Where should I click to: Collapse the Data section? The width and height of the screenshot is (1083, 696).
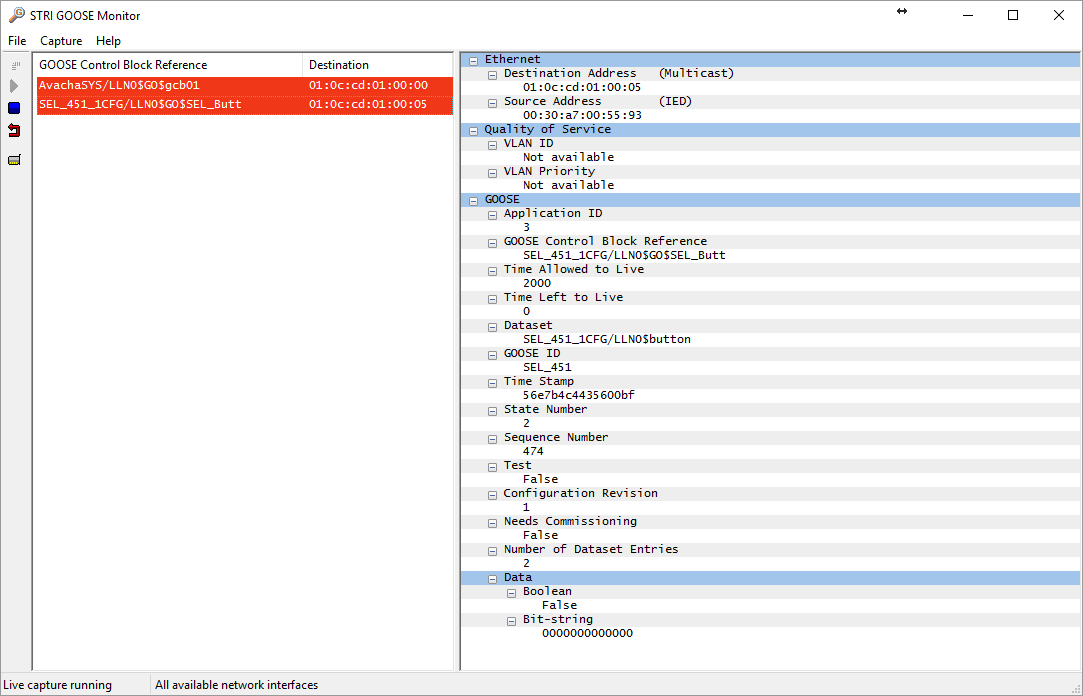point(492,578)
